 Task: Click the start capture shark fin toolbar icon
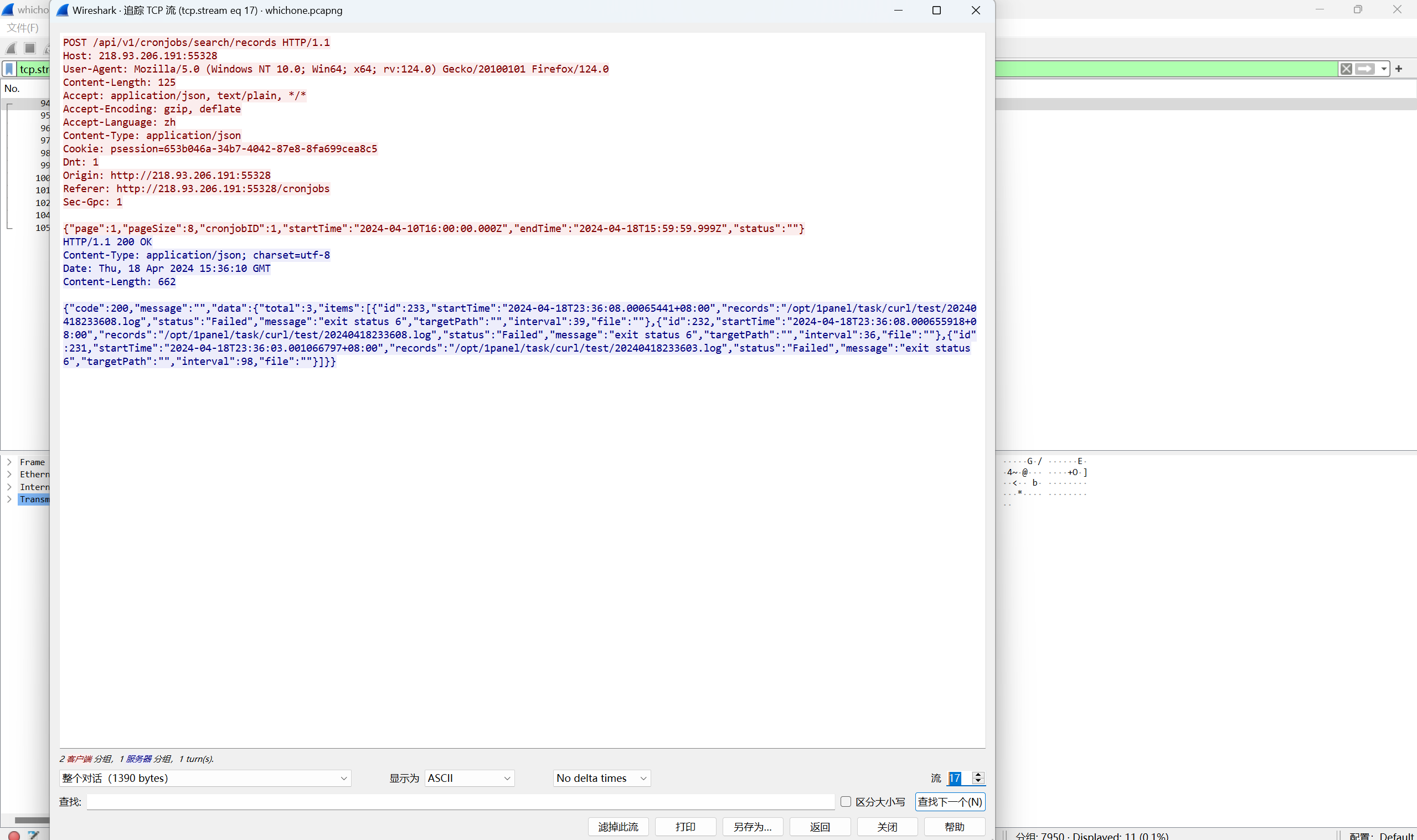click(11, 48)
